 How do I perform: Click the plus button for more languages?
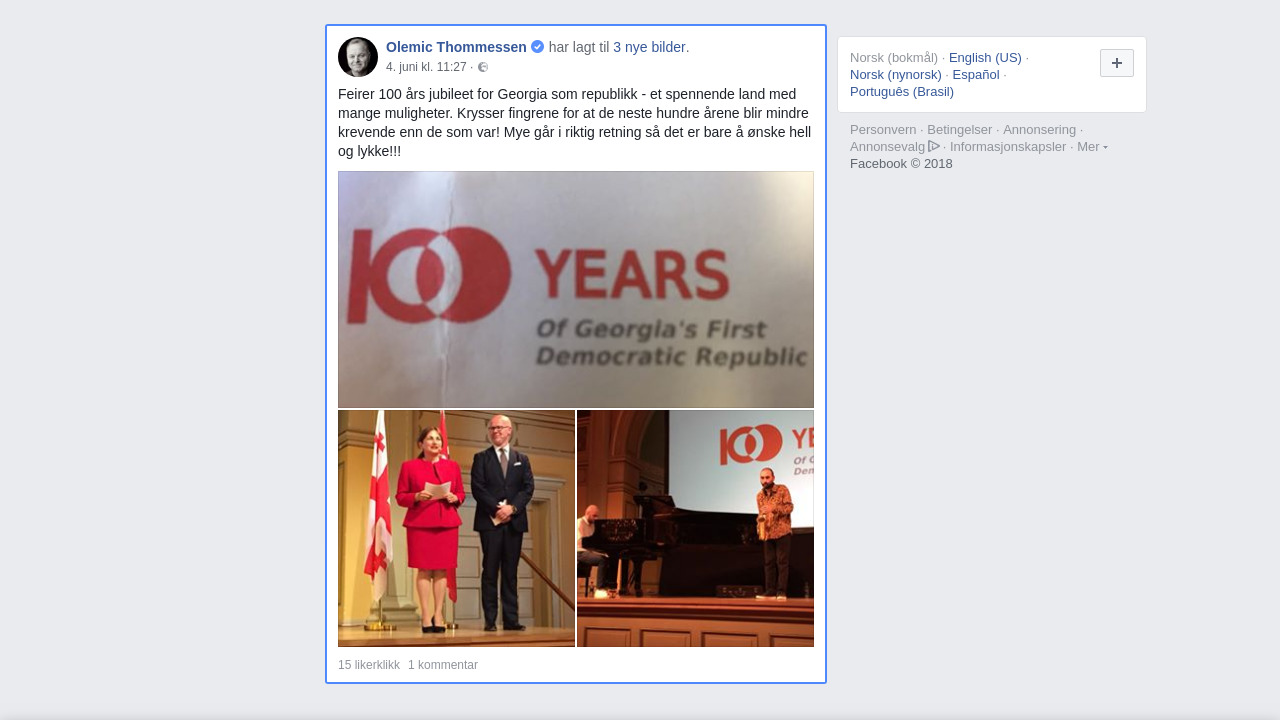1117,63
